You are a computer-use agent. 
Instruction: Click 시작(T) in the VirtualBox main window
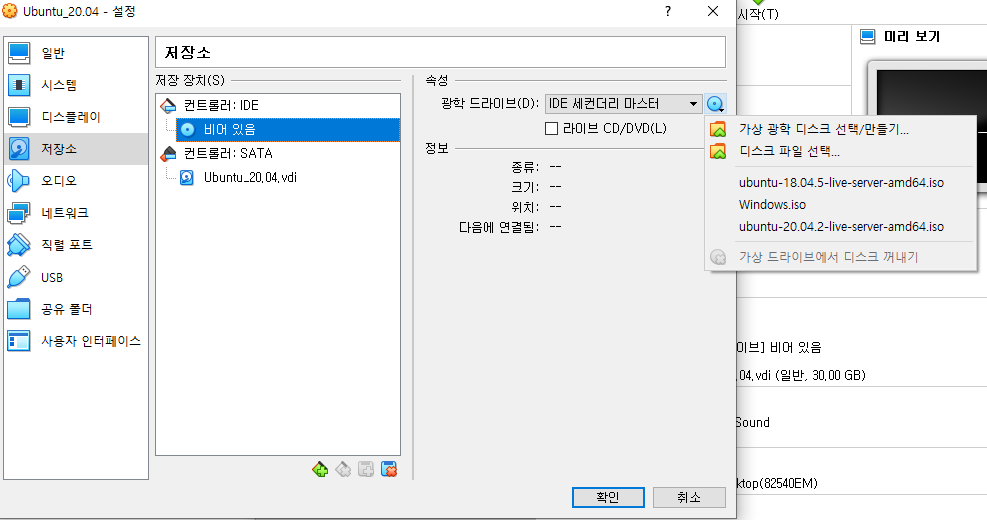click(758, 14)
